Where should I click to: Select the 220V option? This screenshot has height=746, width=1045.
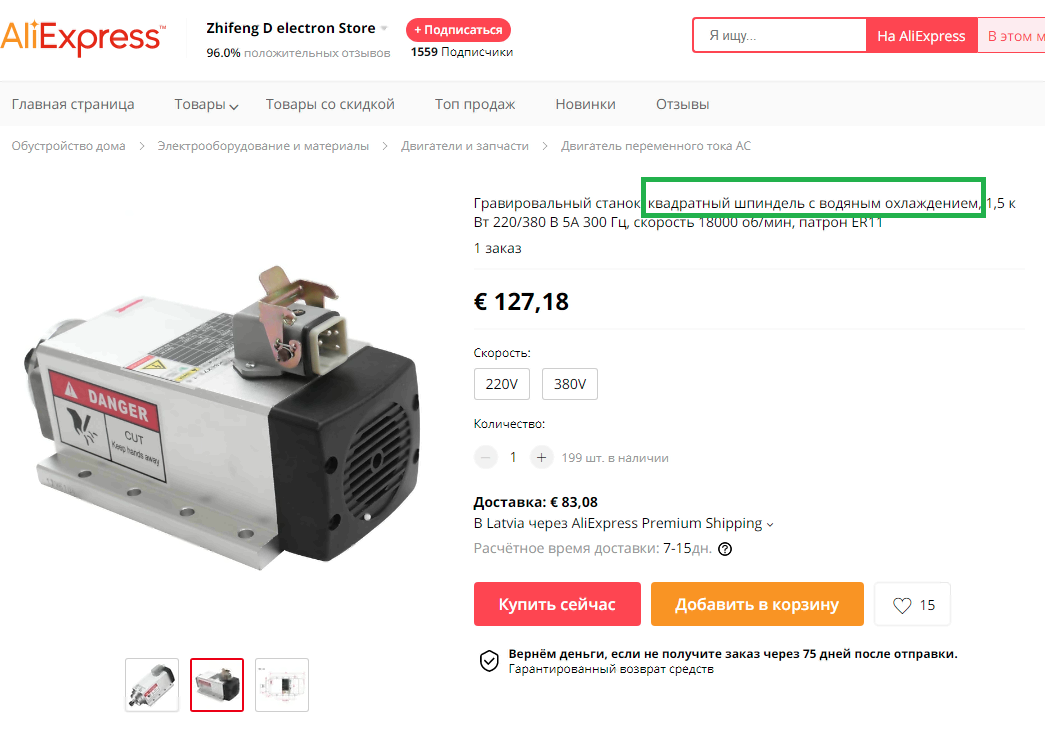pos(502,384)
